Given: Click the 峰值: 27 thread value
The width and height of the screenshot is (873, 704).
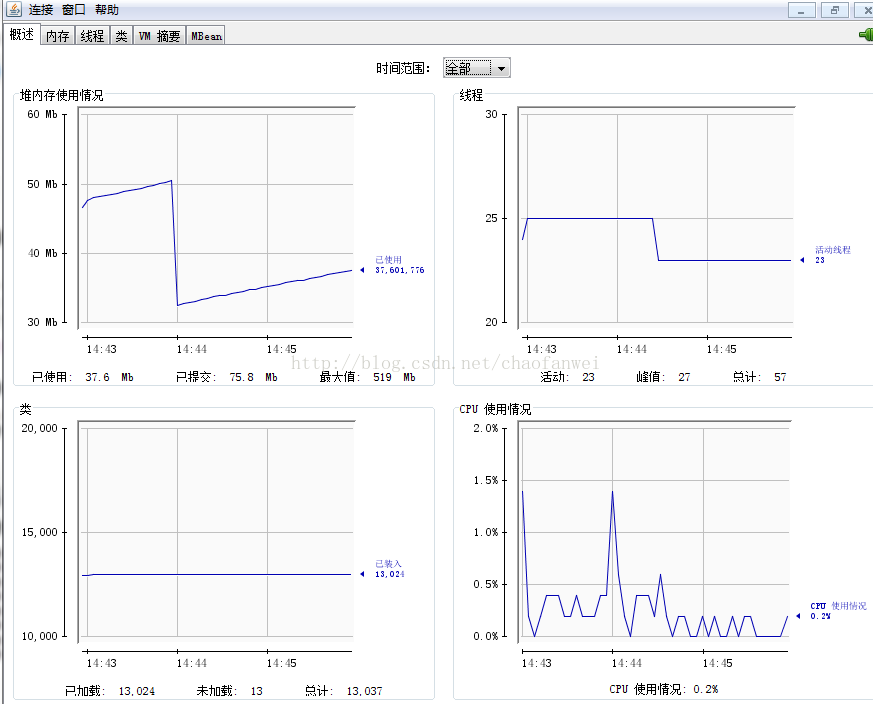Looking at the screenshot, I should [x=664, y=377].
